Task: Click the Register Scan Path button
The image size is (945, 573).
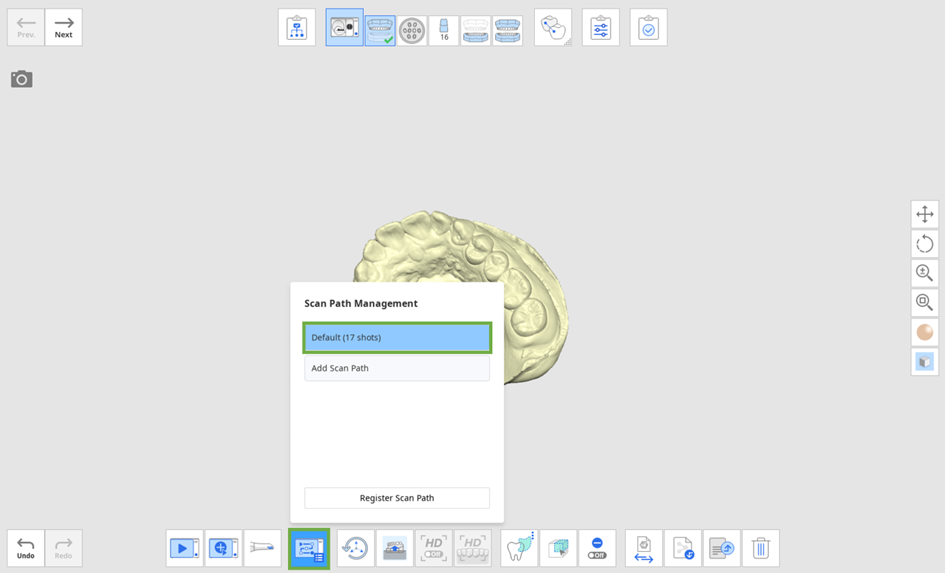Action: pos(397,498)
